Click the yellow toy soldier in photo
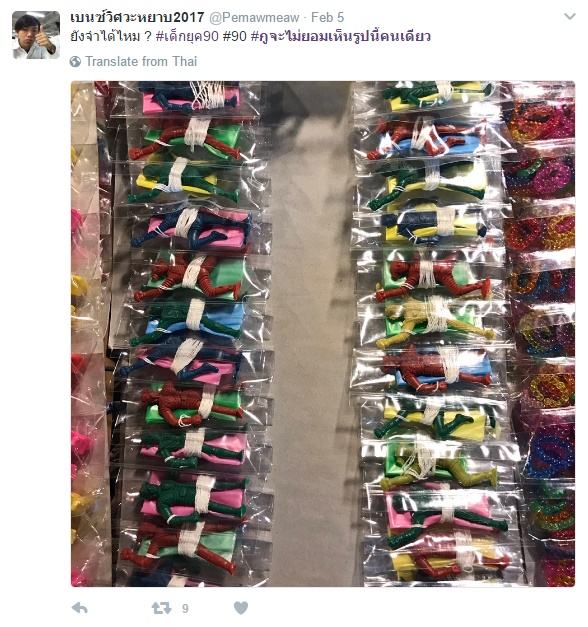This screenshot has width=588, height=627. [433, 320]
